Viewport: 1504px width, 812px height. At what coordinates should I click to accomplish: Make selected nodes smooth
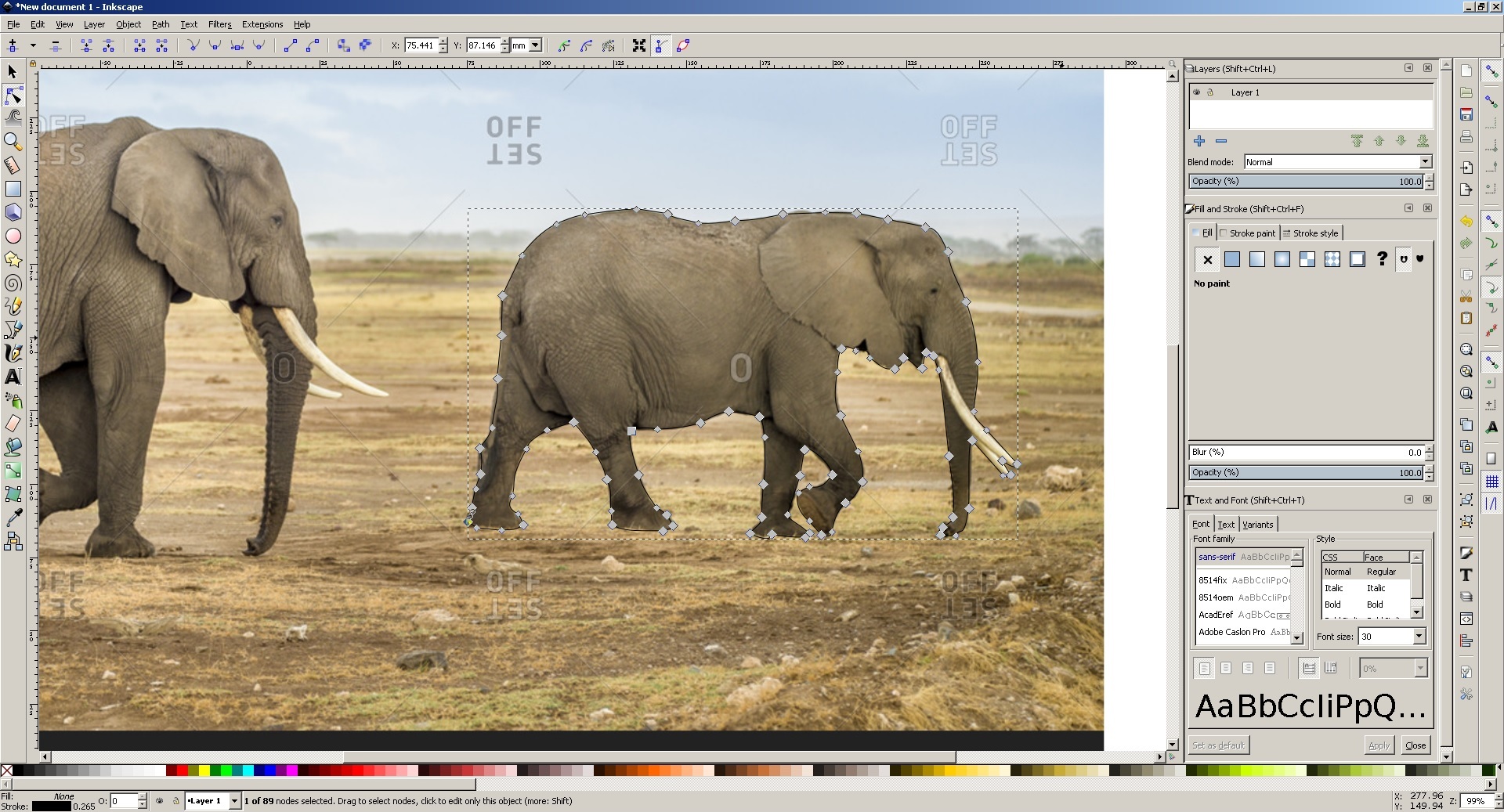click(x=215, y=45)
